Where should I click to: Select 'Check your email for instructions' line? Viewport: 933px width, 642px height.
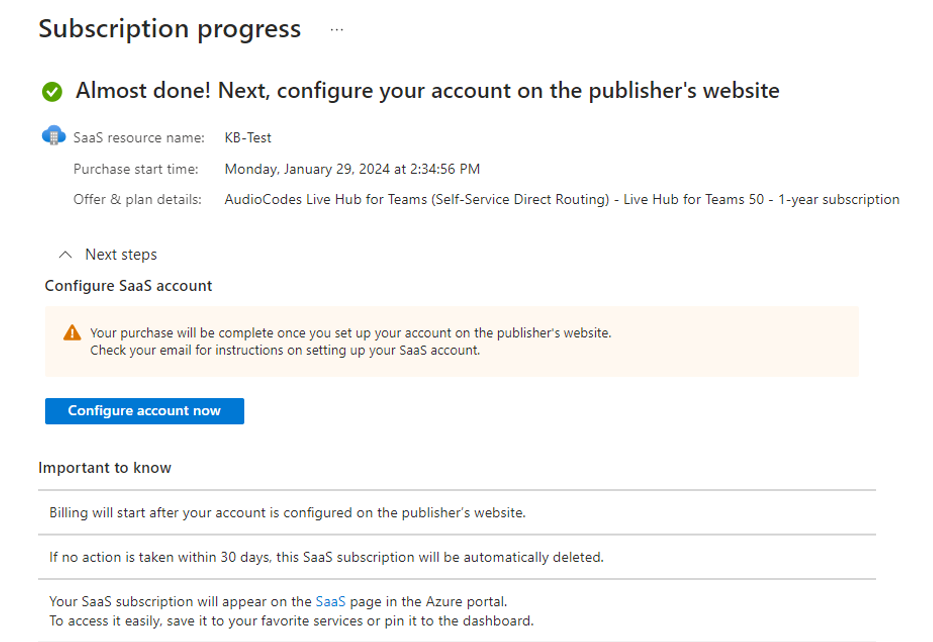[285, 350]
